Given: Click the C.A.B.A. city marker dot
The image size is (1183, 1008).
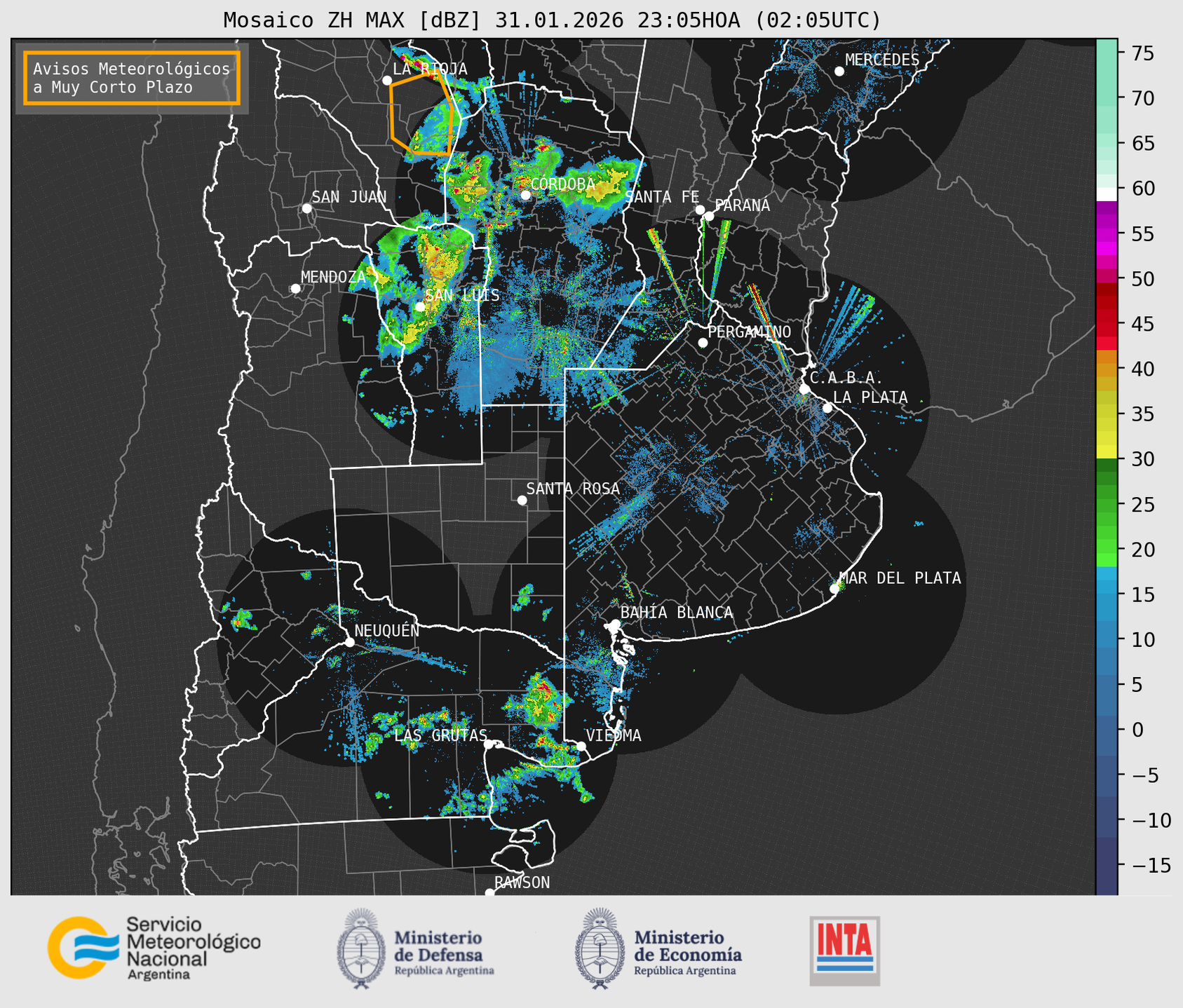Looking at the screenshot, I should coord(804,389).
